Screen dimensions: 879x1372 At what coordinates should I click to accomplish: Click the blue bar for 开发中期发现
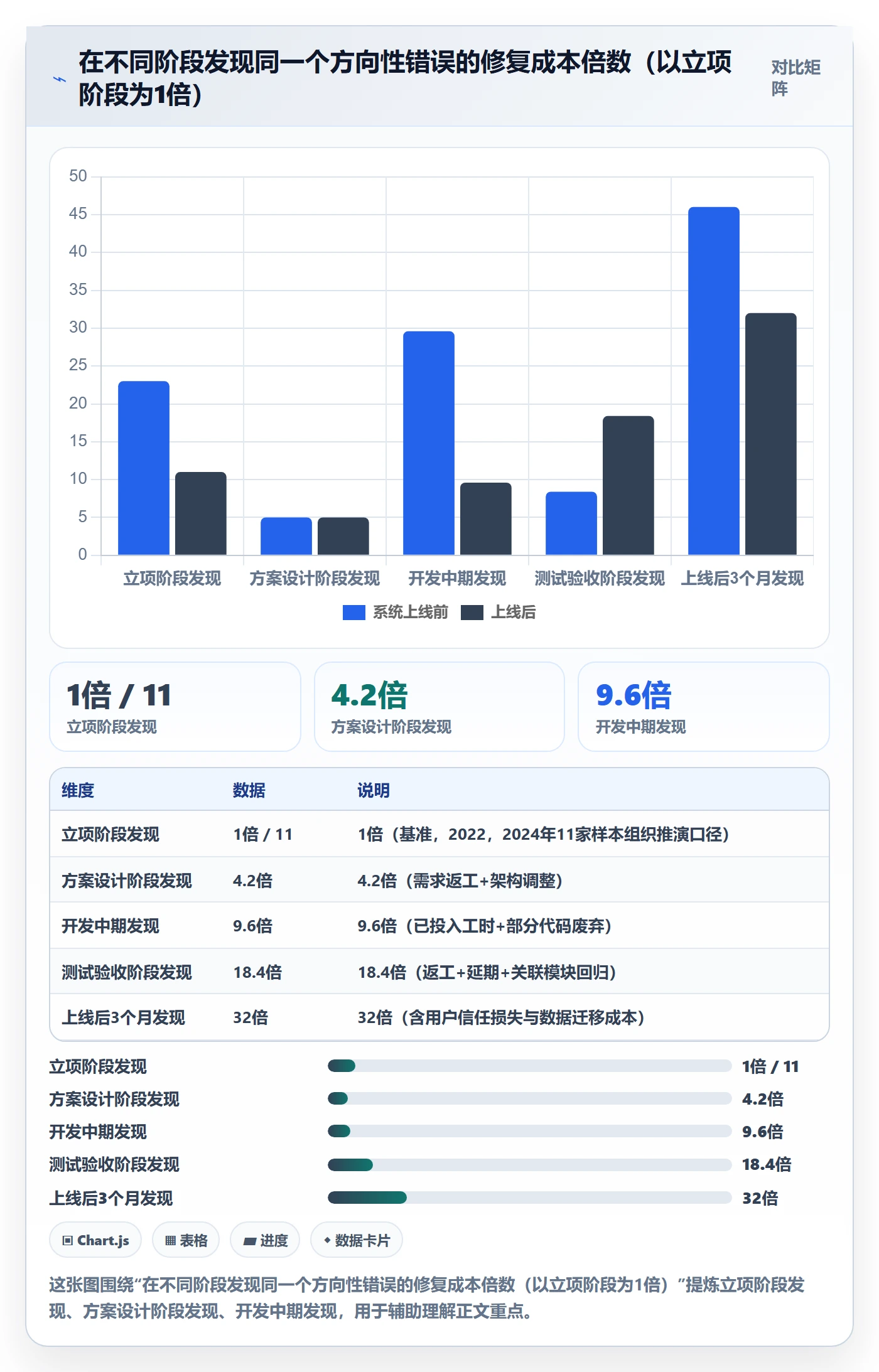(x=429, y=443)
